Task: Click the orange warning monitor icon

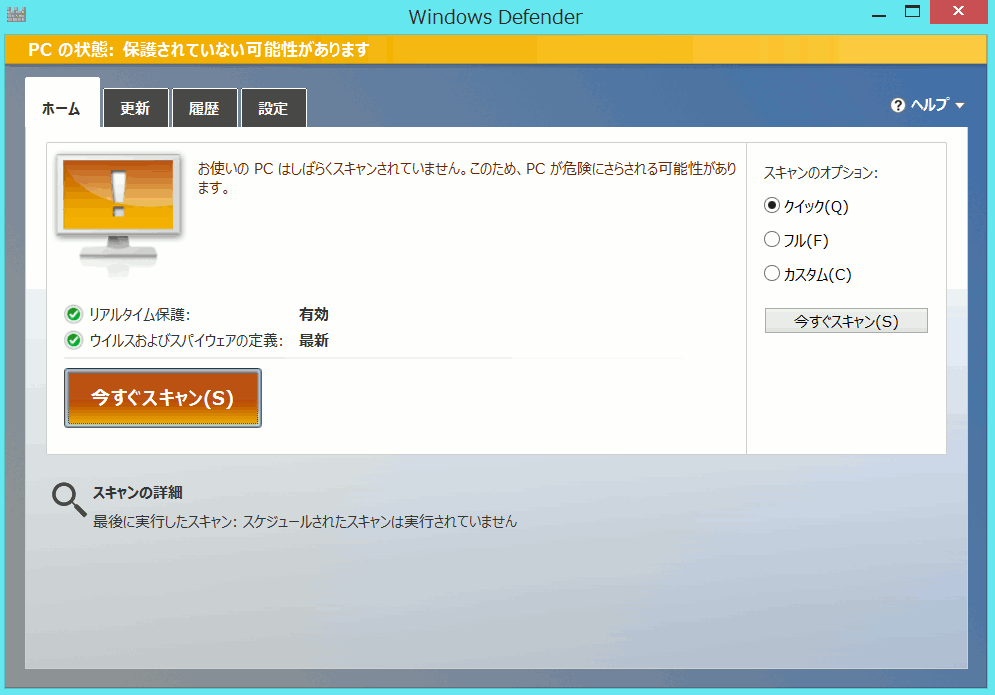Action: tap(119, 209)
